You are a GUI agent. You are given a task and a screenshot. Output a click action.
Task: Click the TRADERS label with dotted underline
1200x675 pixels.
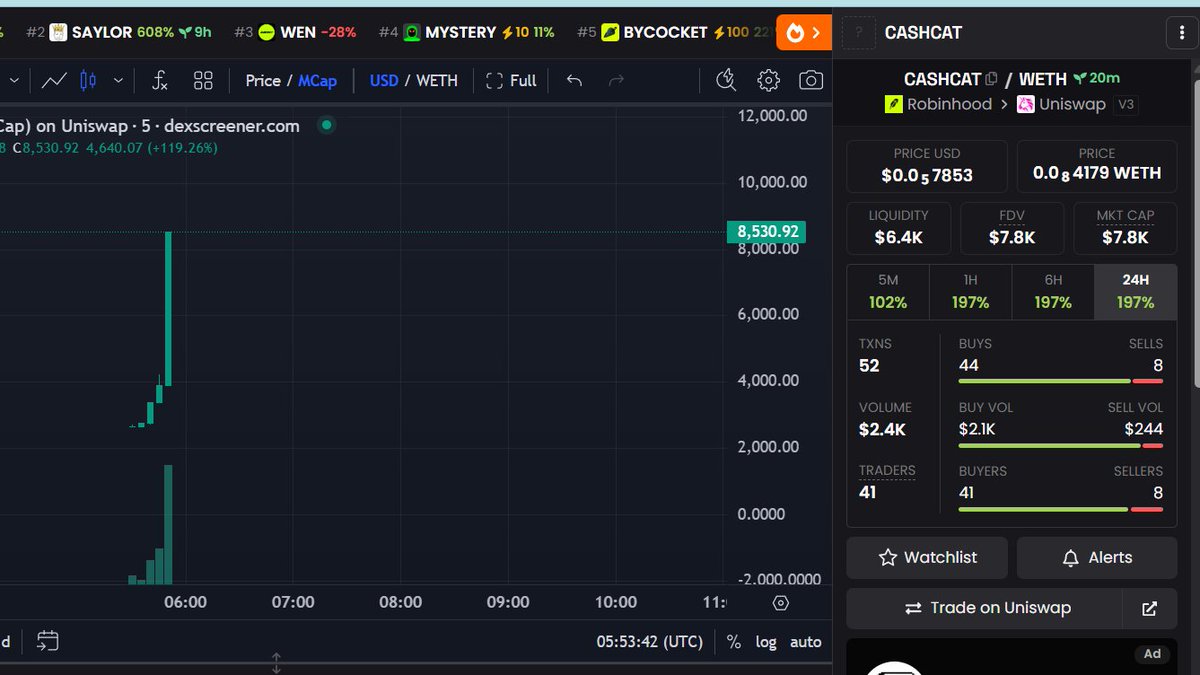tap(887, 470)
